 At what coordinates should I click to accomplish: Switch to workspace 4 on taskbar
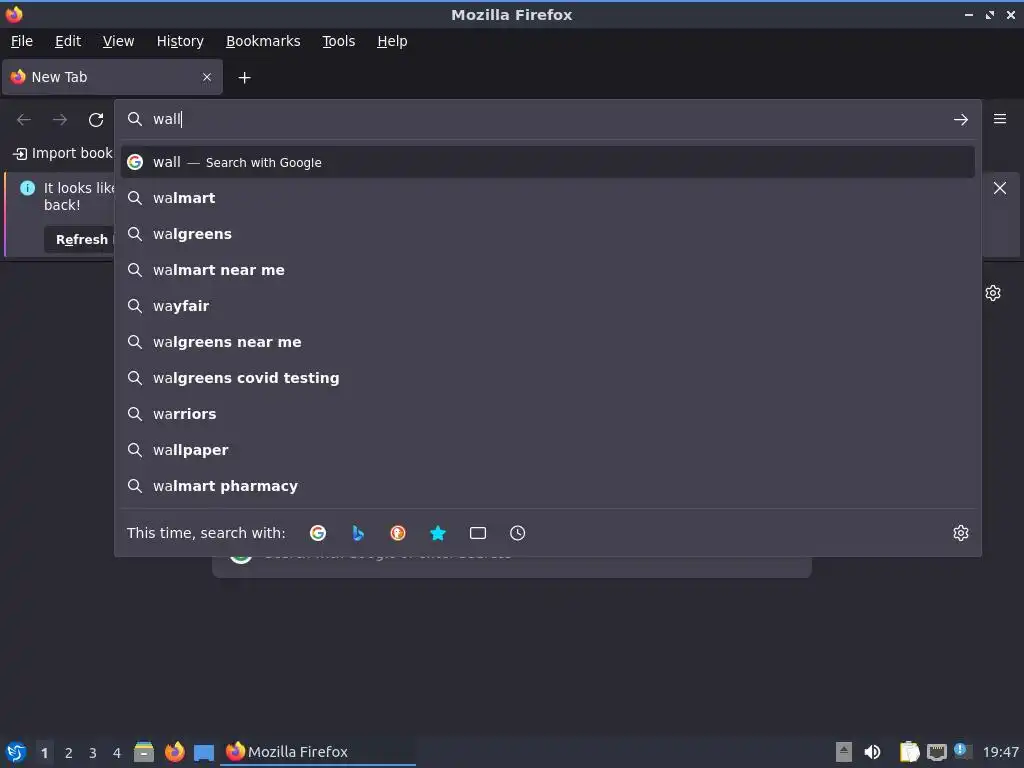coord(117,753)
